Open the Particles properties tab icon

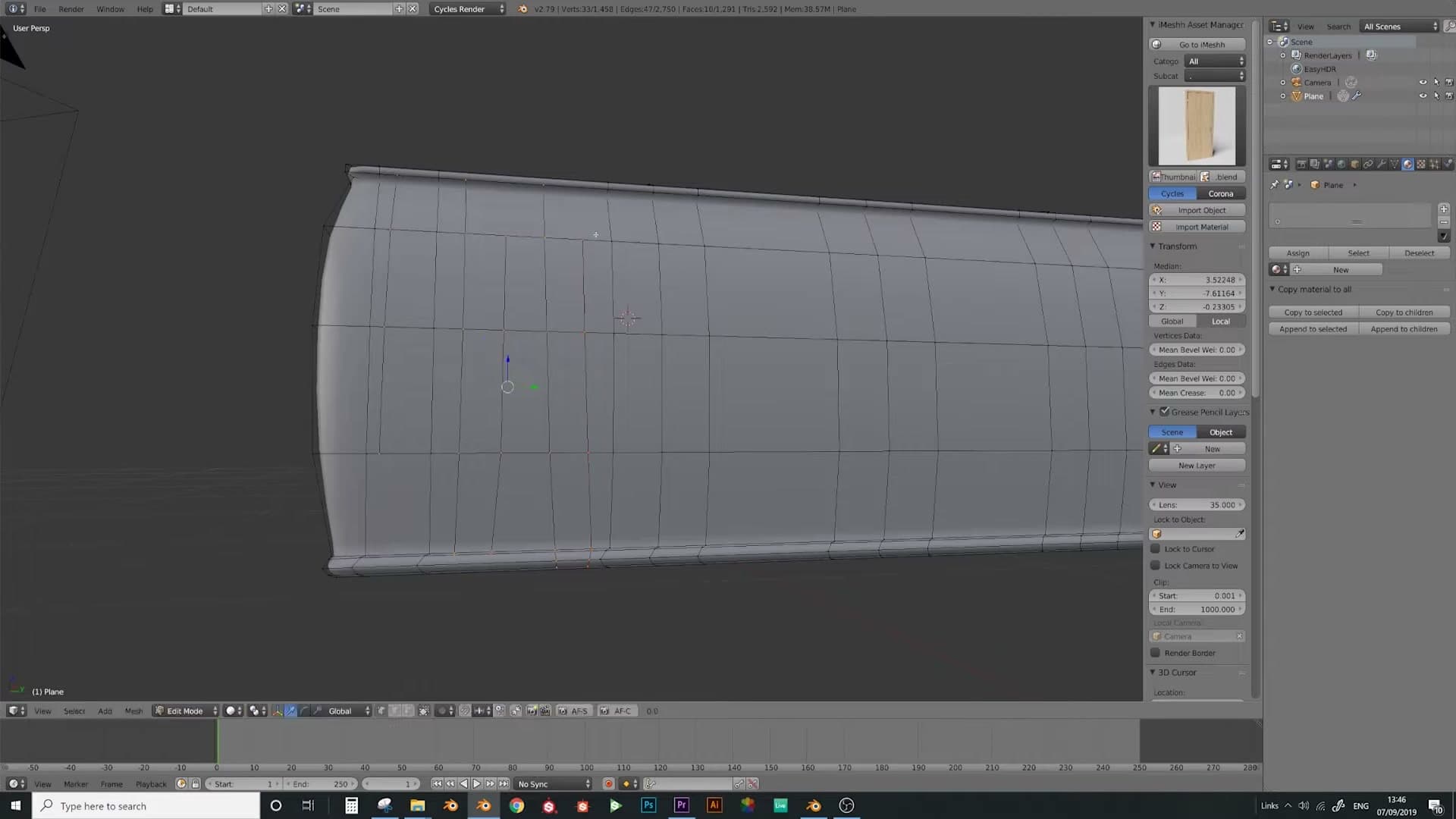click(1434, 164)
